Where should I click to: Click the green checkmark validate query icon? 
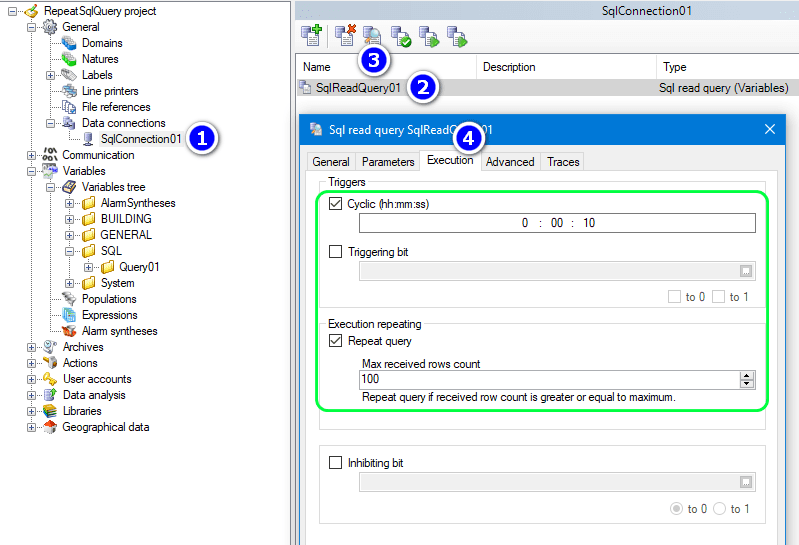click(x=401, y=37)
